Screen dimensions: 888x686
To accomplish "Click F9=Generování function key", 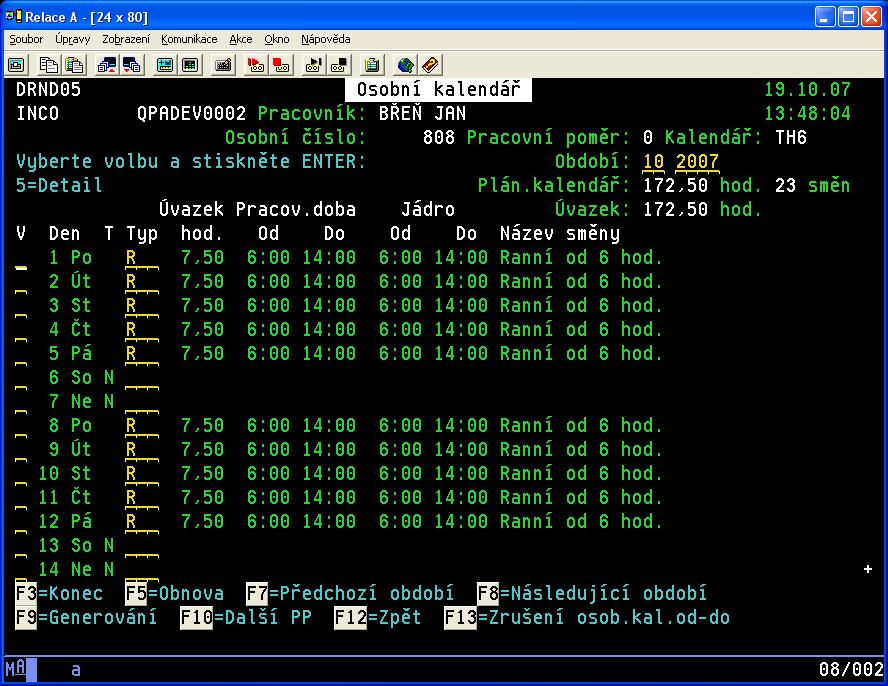I will point(86,618).
